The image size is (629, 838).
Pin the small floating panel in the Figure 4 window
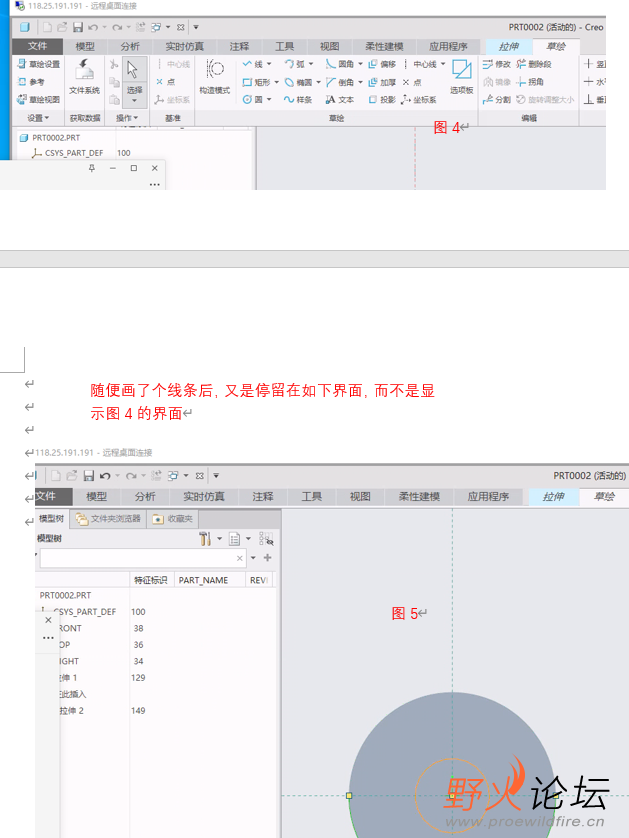tap(92, 168)
